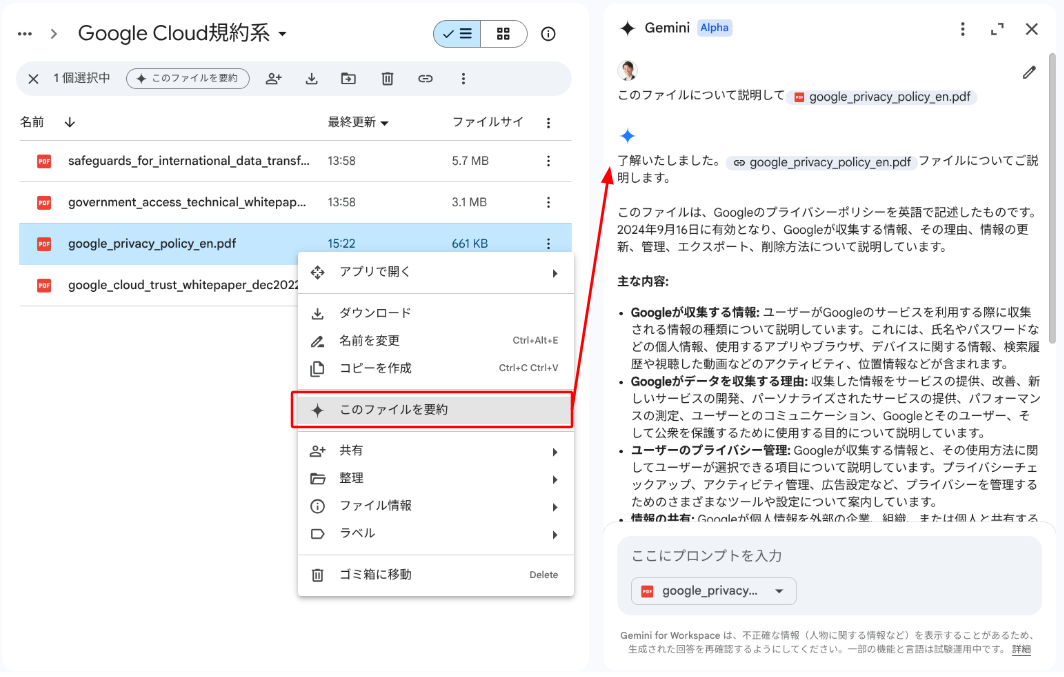Switch to list view layout
The image size is (1064, 677).
click(457, 34)
